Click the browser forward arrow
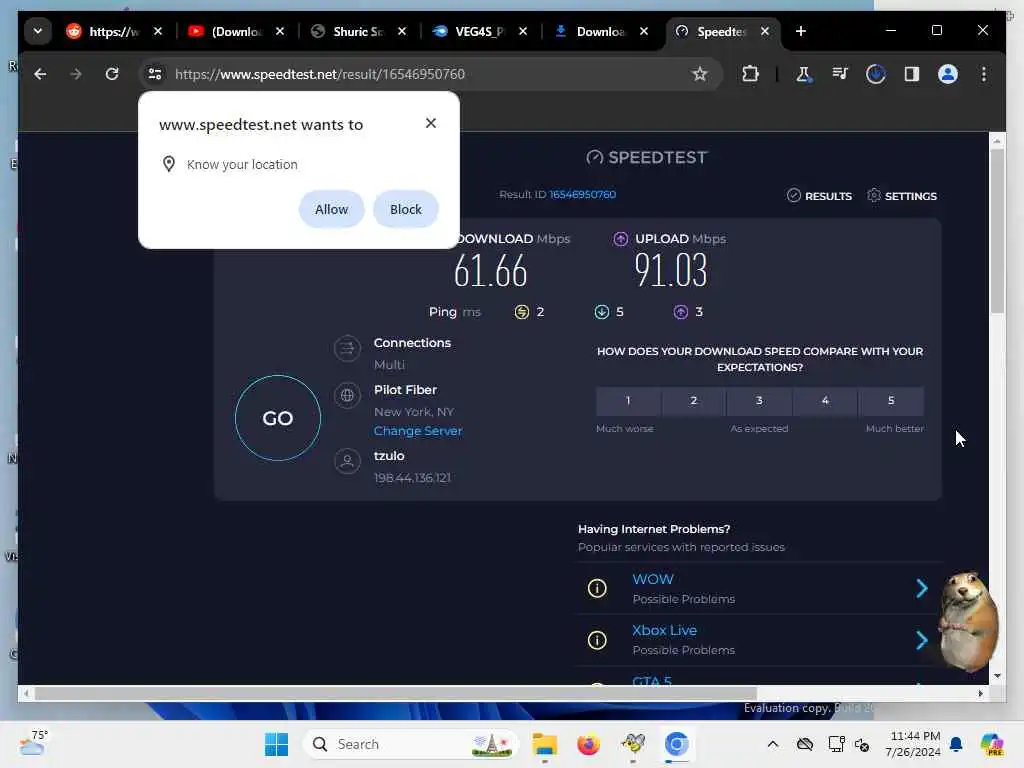Image resolution: width=1024 pixels, height=768 pixels. tap(76, 74)
